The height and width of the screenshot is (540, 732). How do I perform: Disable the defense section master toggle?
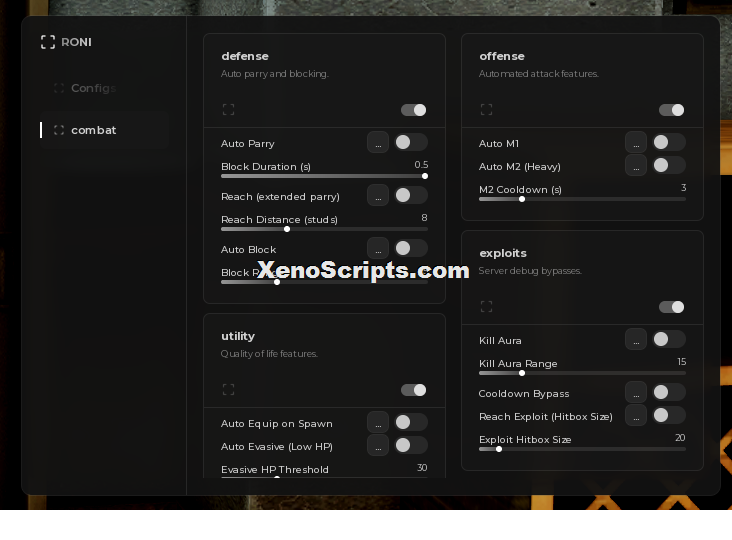(x=414, y=110)
